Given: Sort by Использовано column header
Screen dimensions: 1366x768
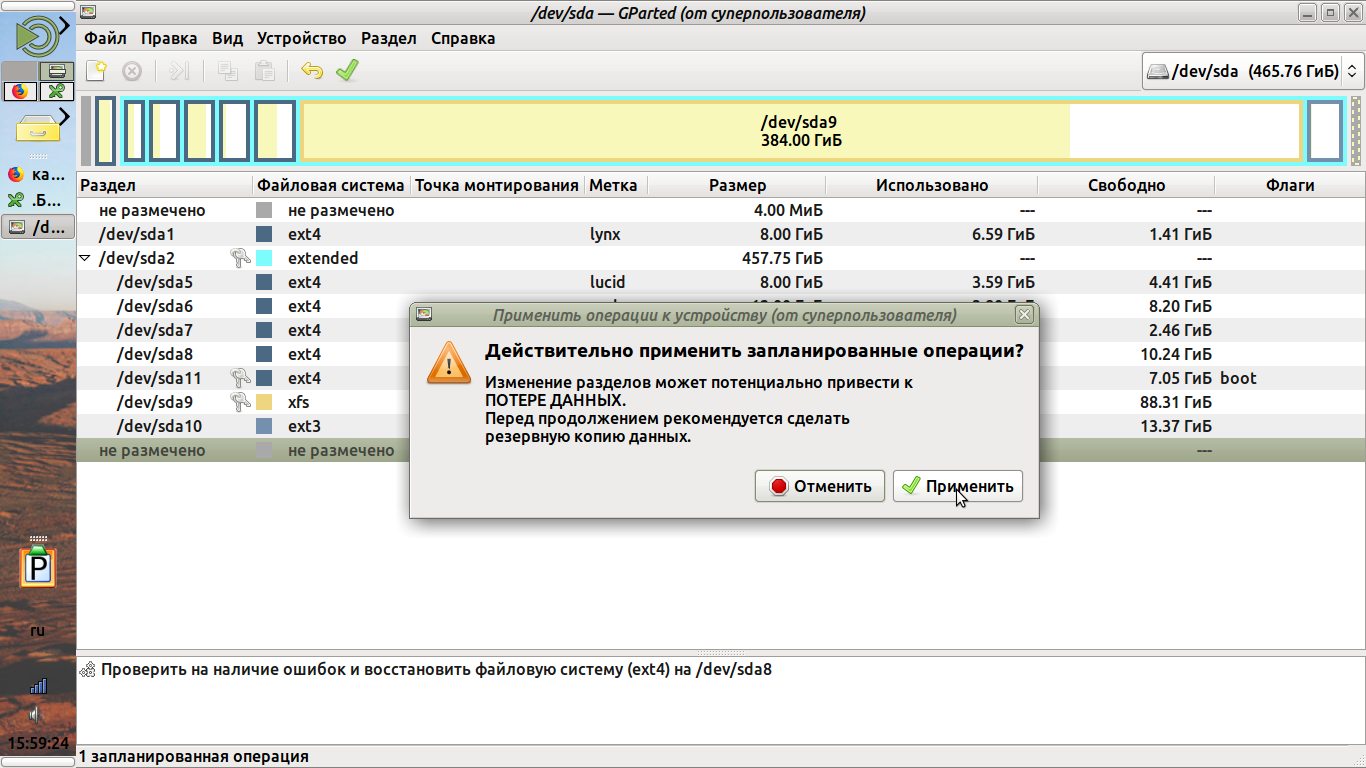Looking at the screenshot, I should click(x=932, y=185).
